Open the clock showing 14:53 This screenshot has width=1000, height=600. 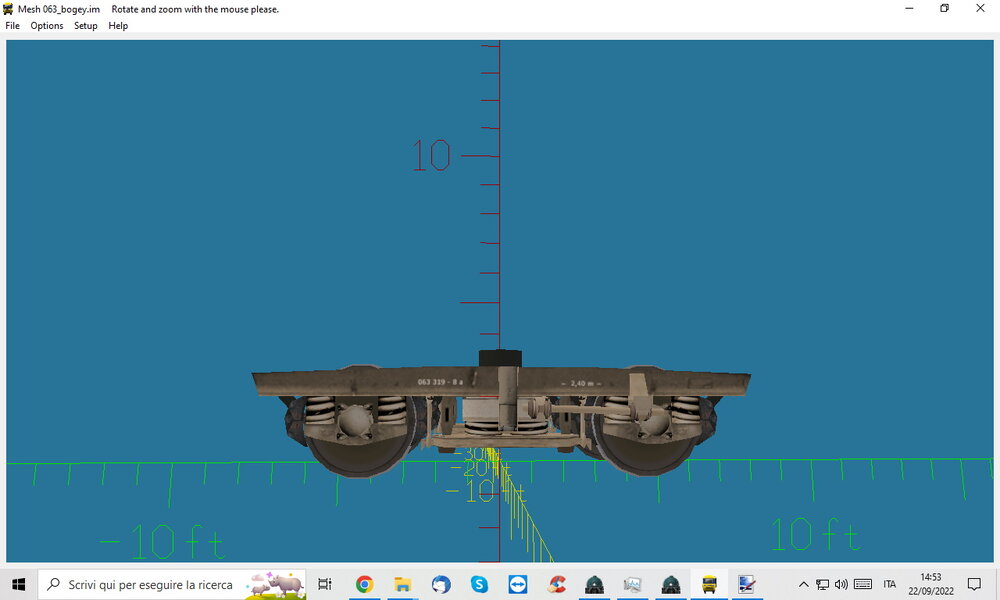pyautogui.click(x=930, y=584)
